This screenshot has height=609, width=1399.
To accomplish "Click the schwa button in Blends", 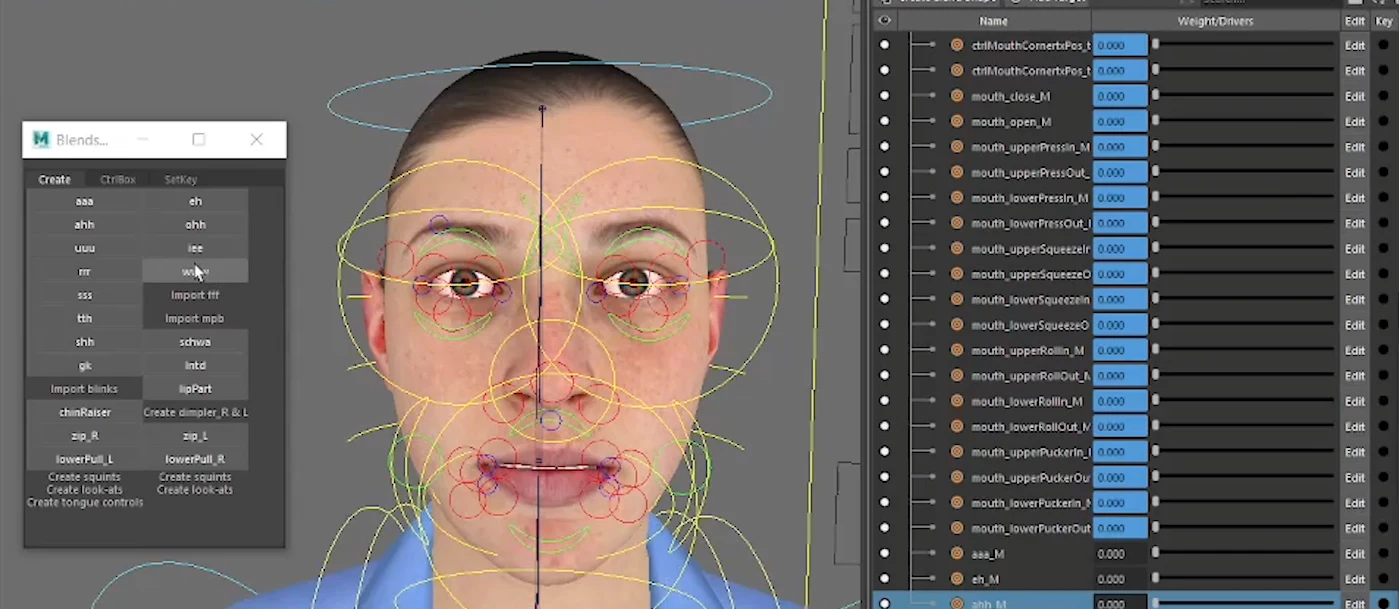I will click(195, 342).
